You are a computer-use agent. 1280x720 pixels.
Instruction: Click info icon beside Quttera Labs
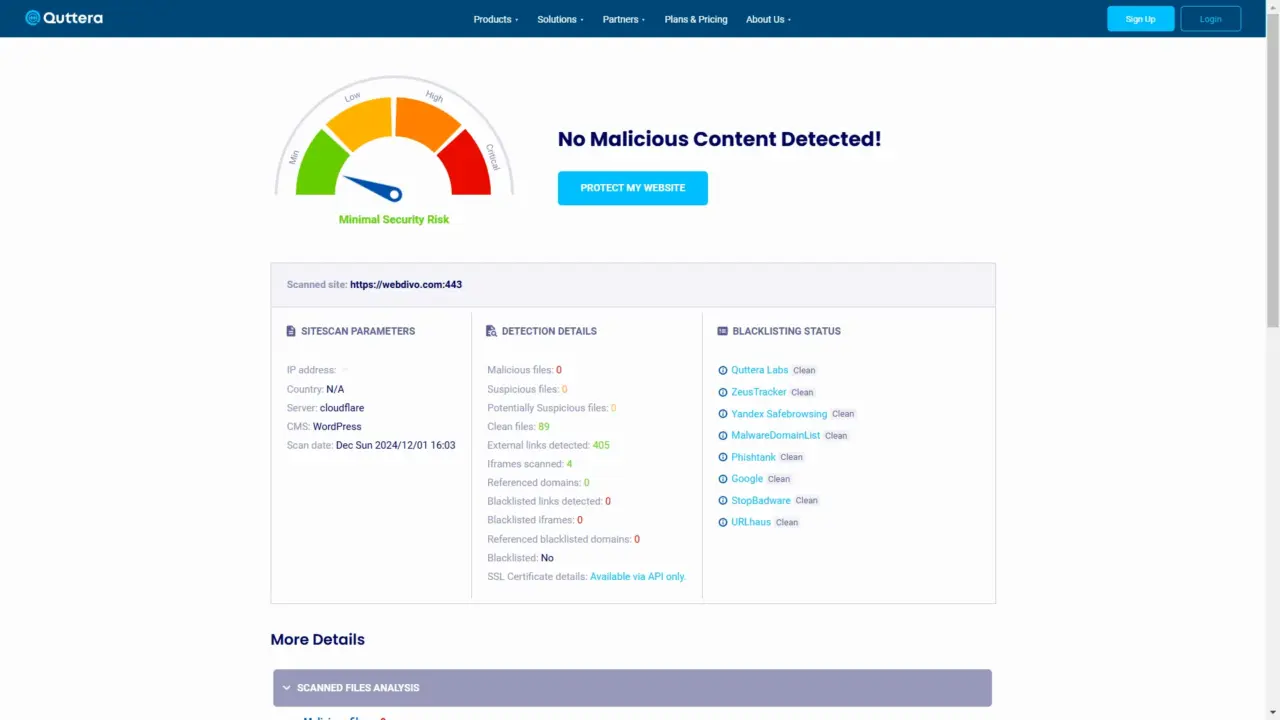(x=723, y=371)
